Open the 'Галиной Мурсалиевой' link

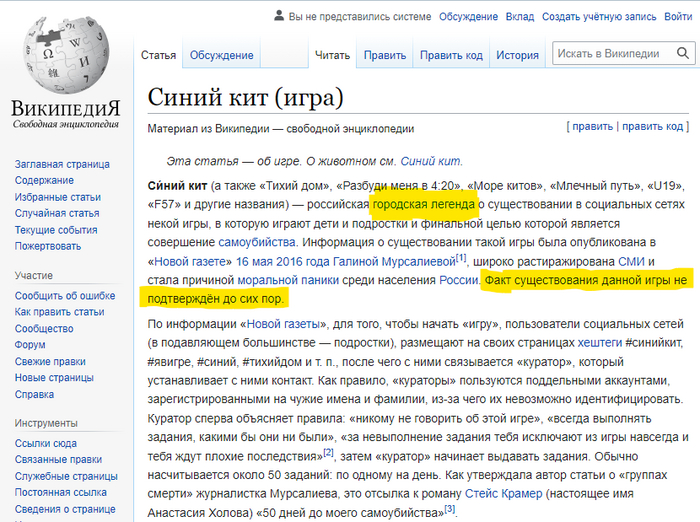click(x=394, y=261)
